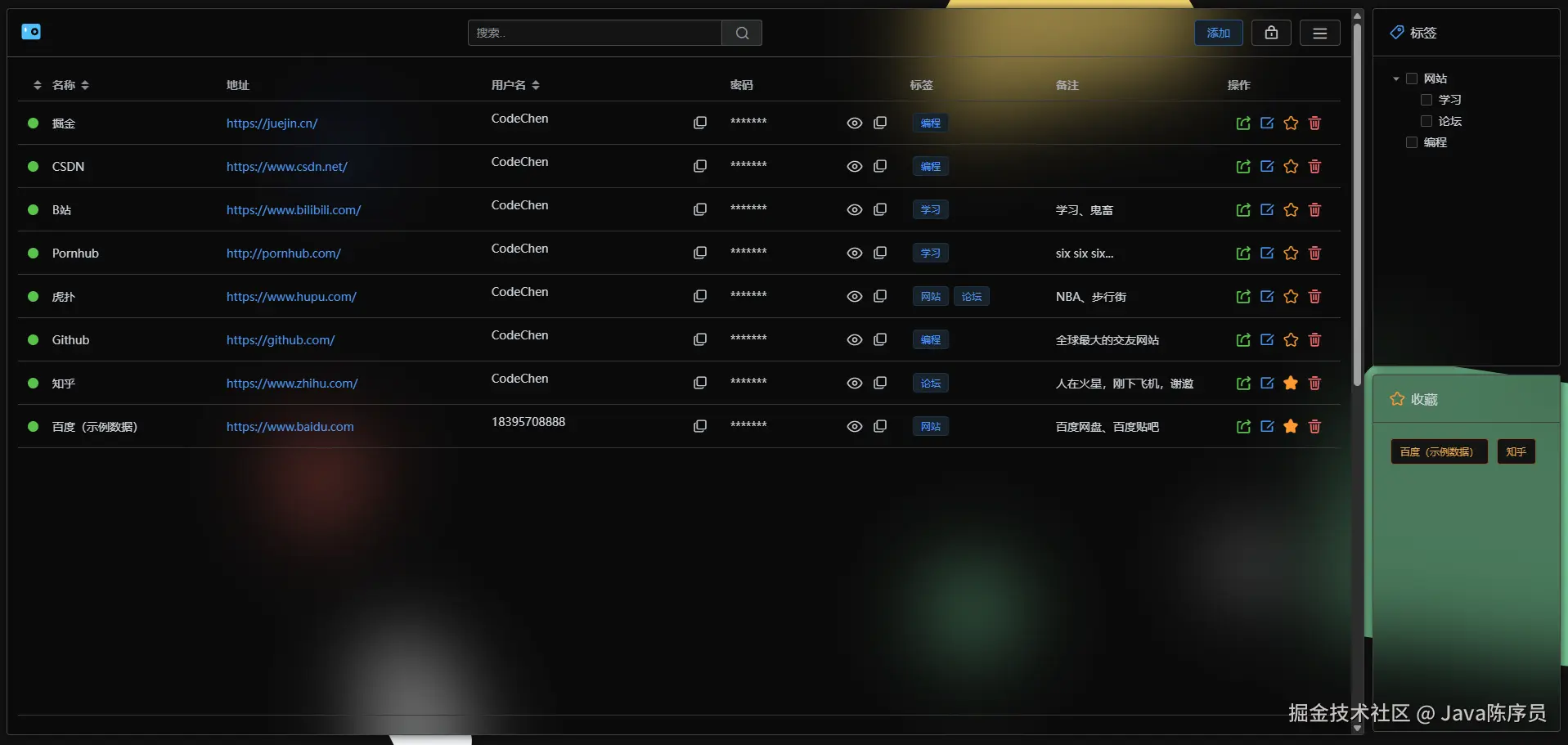Click the vertical scrollbar of the list
1568x745 pixels.
pyautogui.click(x=1358, y=204)
